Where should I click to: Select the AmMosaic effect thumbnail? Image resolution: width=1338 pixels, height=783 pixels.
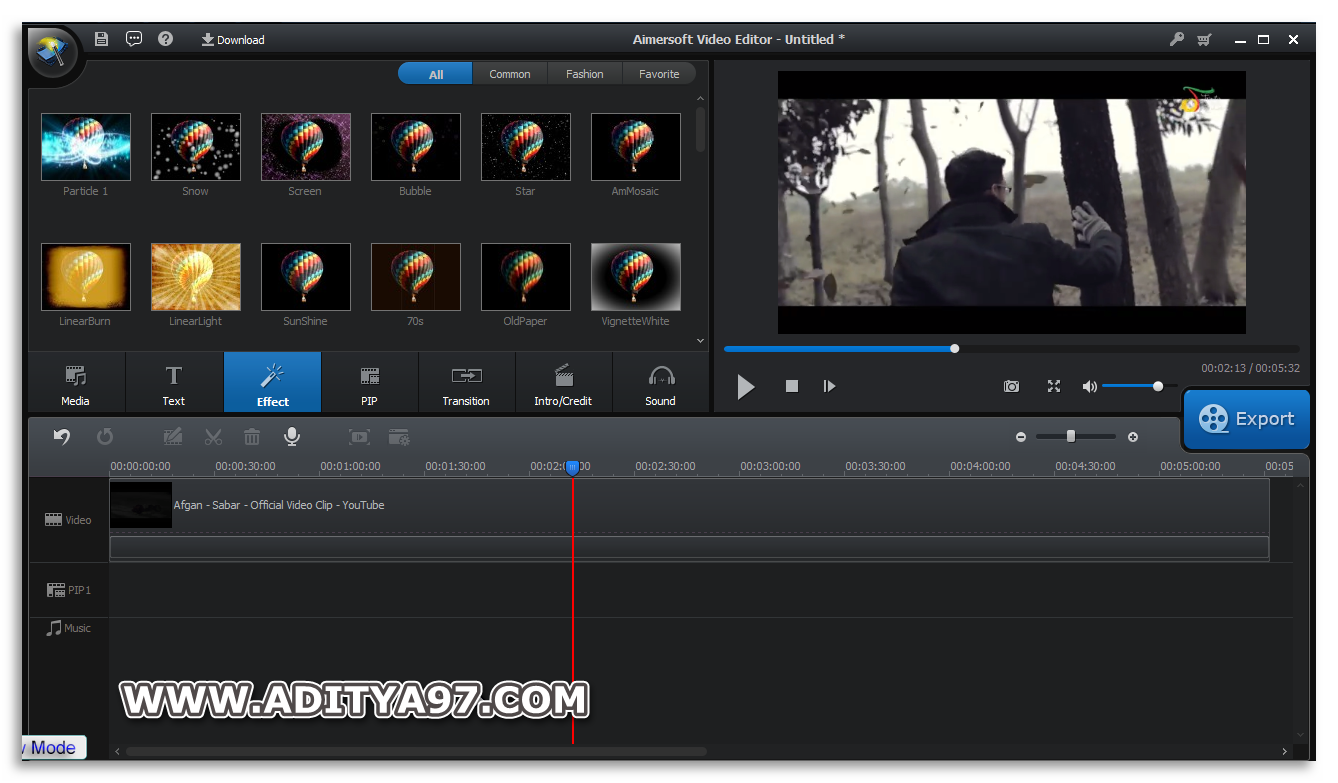tap(636, 147)
